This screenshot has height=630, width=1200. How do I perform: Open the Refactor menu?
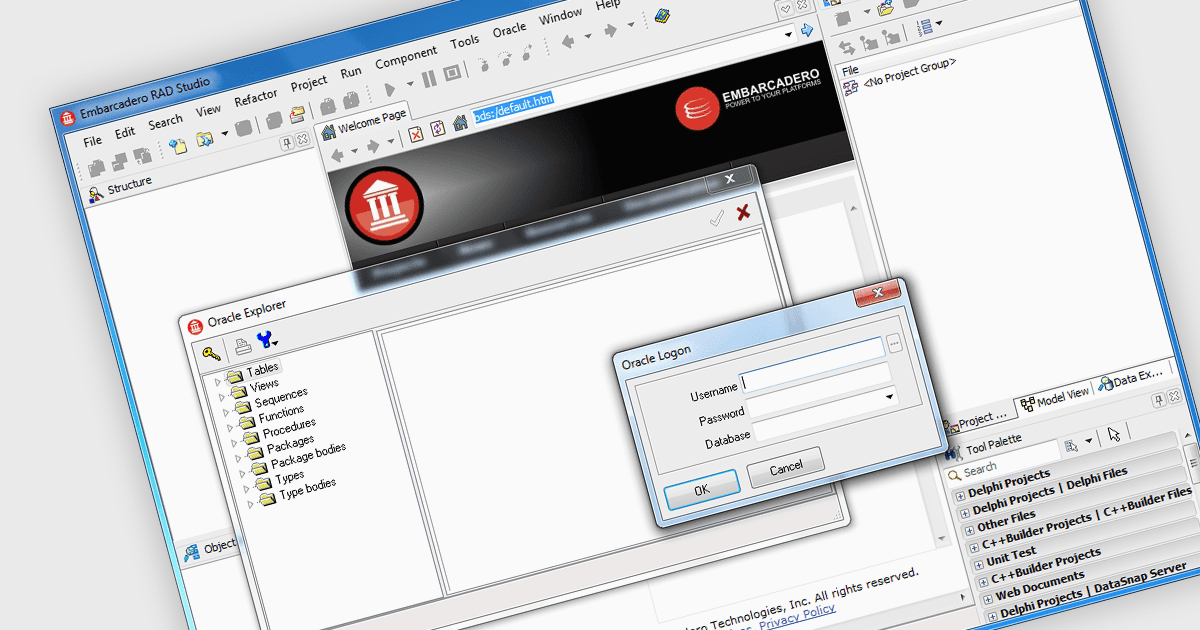(256, 98)
